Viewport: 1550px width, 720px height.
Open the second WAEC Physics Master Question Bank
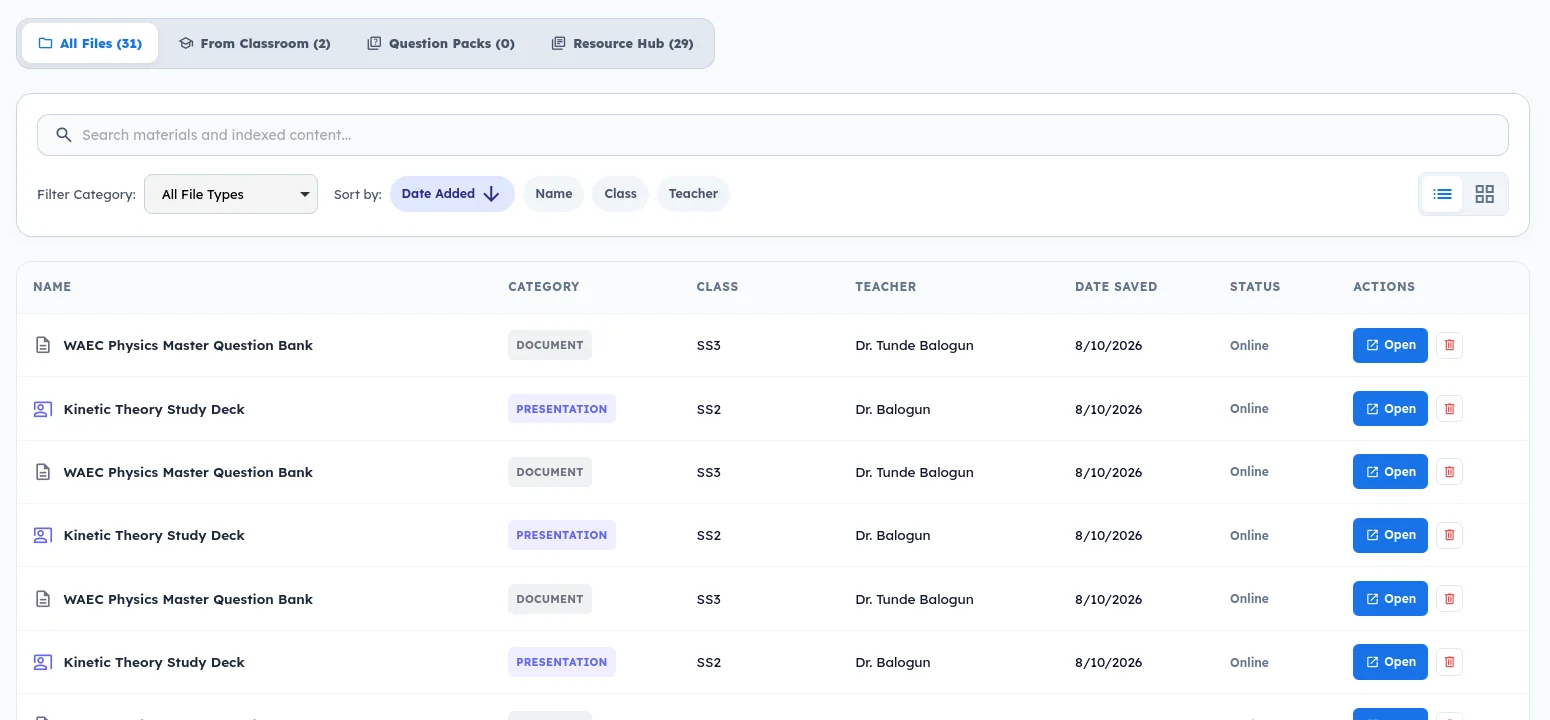pyautogui.click(x=1390, y=472)
